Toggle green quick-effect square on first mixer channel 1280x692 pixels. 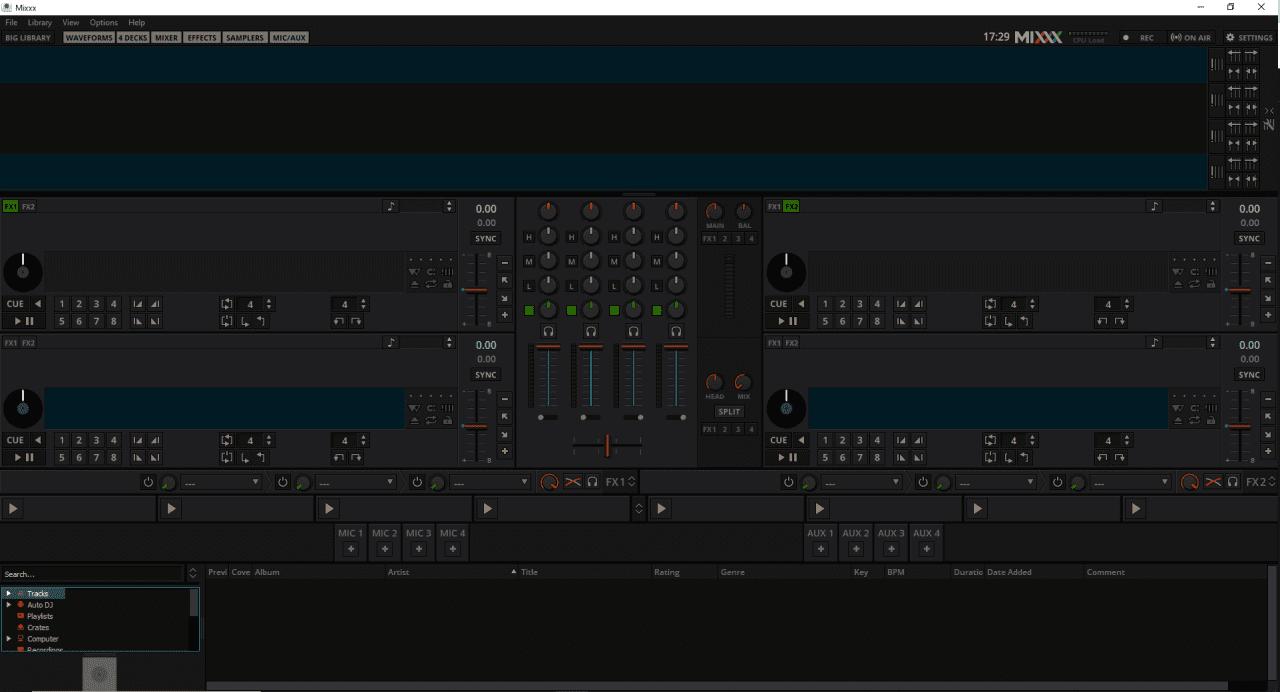pos(529,310)
